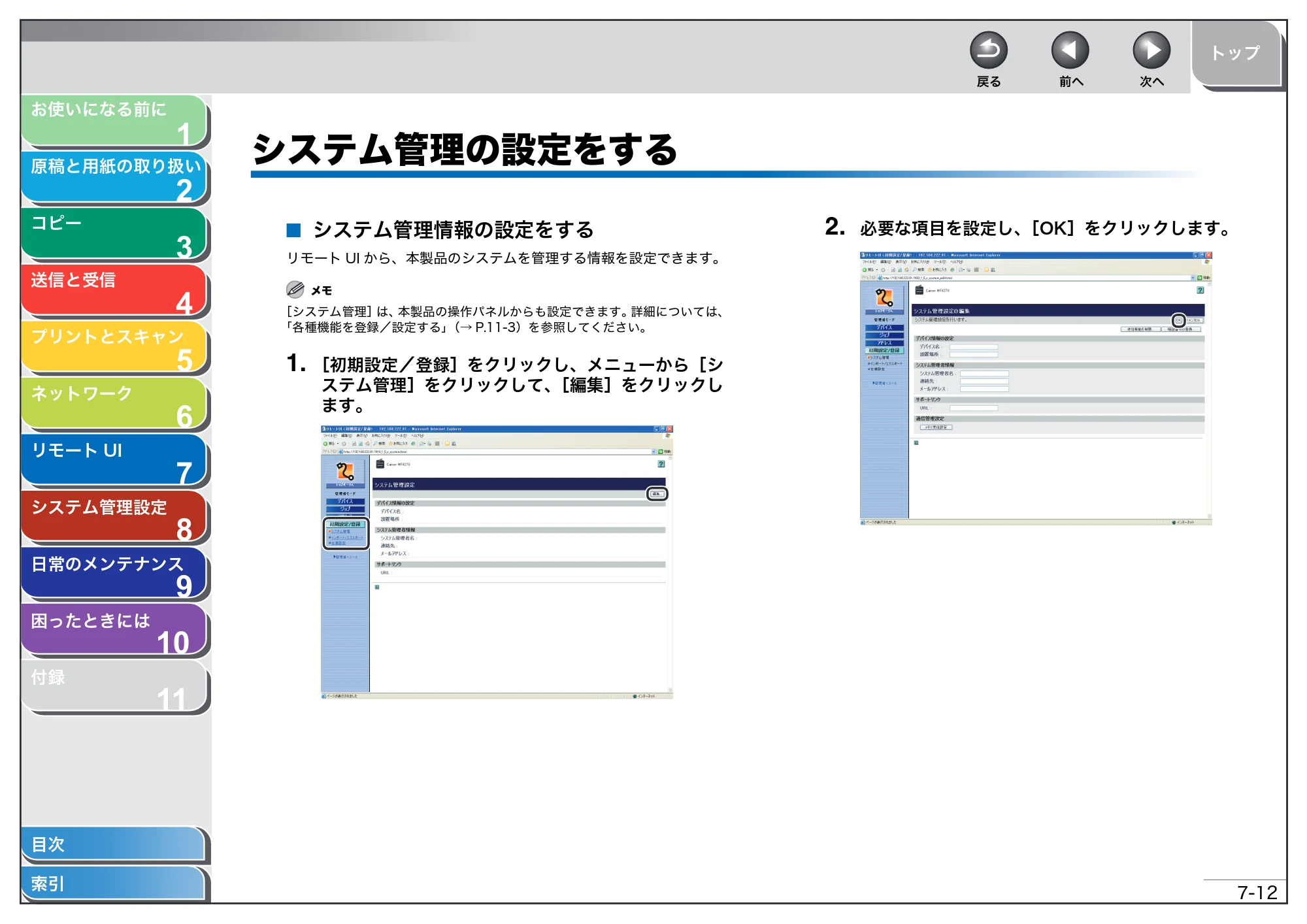Open chapter 1 お使いになる前に

tap(114, 121)
